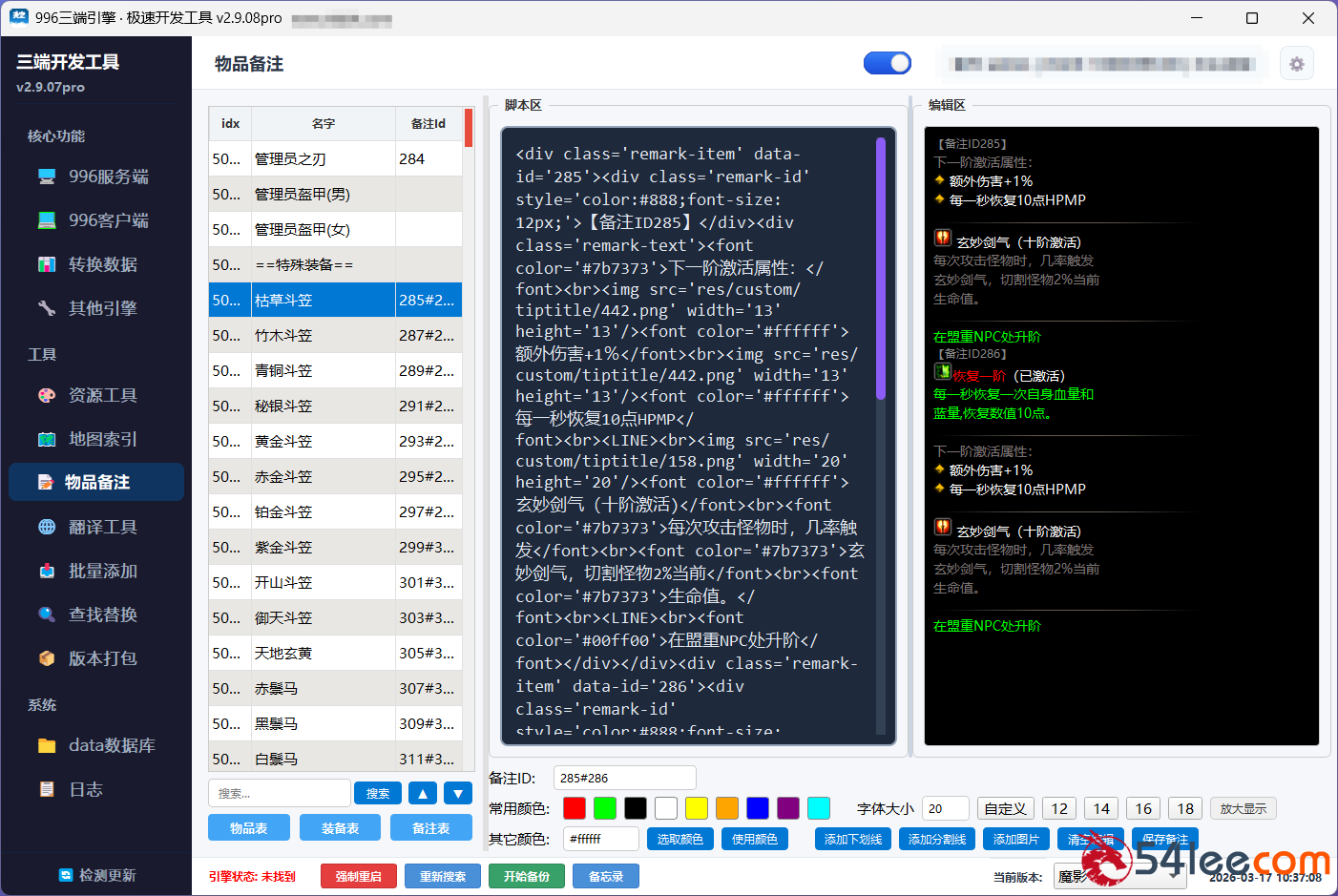Click the 转换数据 icon in sidebar
Screen dimensions: 1338x896
coord(47,264)
